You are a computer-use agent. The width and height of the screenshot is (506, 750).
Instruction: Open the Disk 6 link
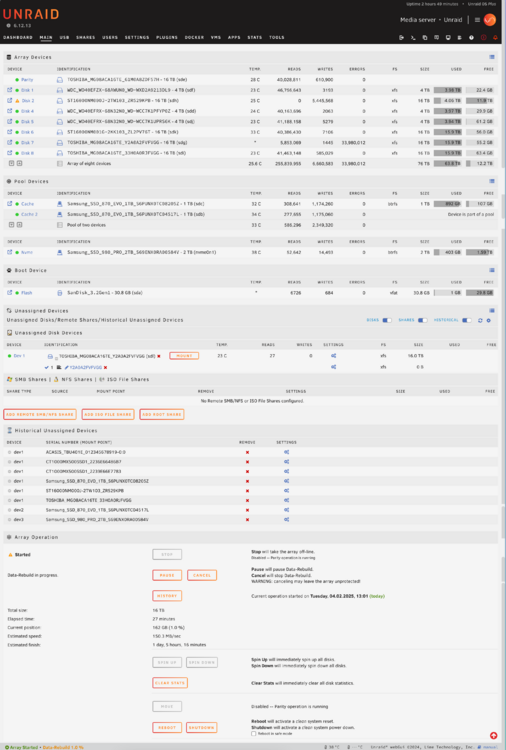[x=27, y=132]
